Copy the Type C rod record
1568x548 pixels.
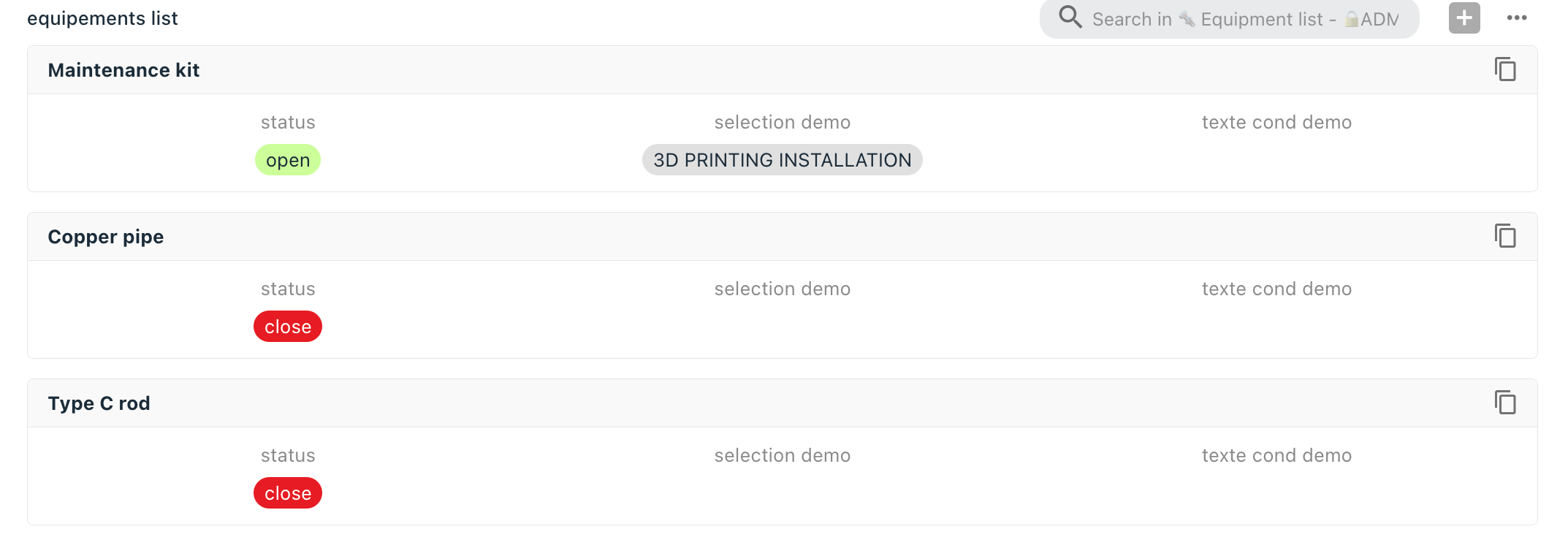click(1505, 403)
